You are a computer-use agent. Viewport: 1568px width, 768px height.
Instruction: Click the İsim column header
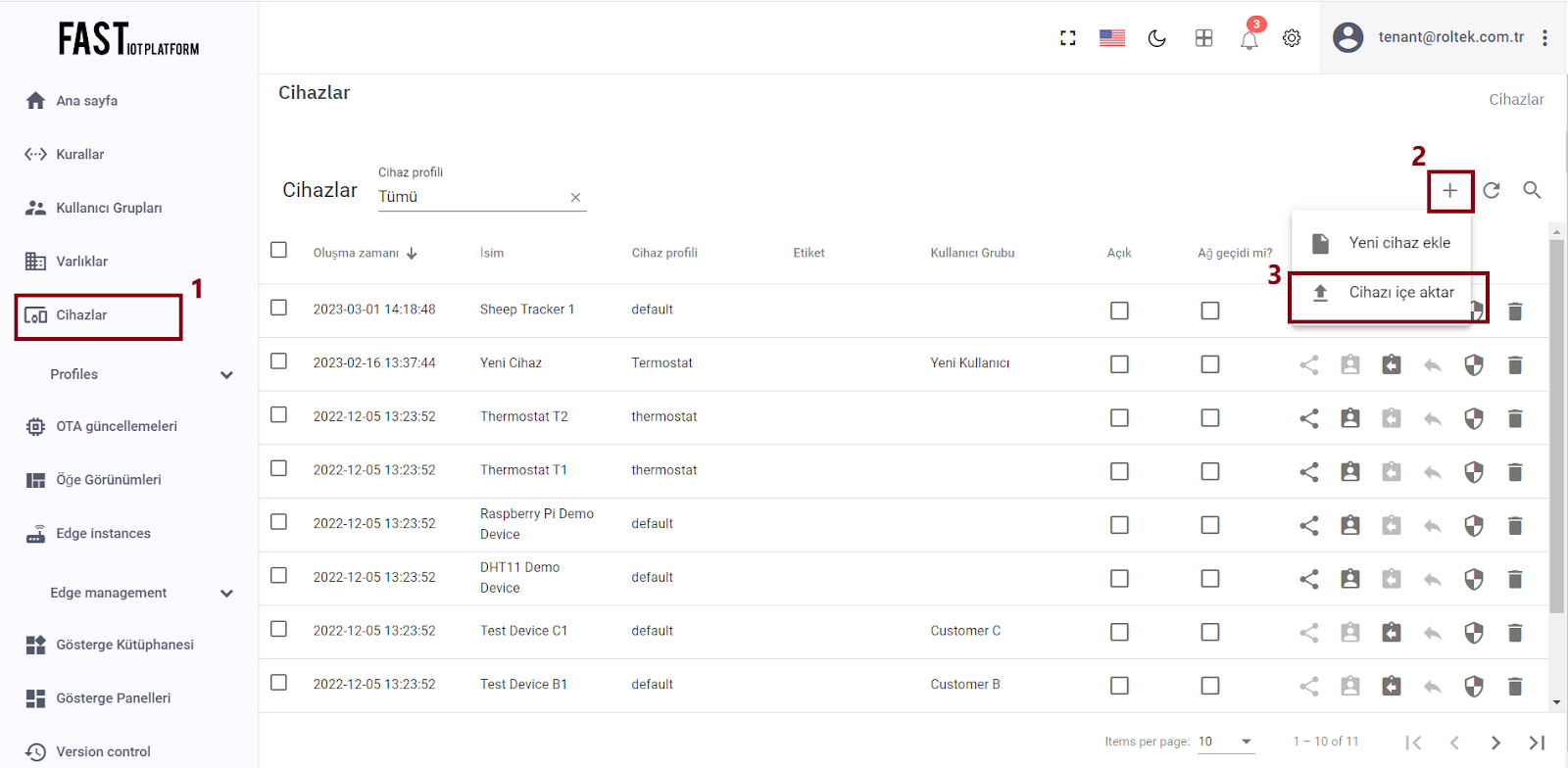(492, 253)
